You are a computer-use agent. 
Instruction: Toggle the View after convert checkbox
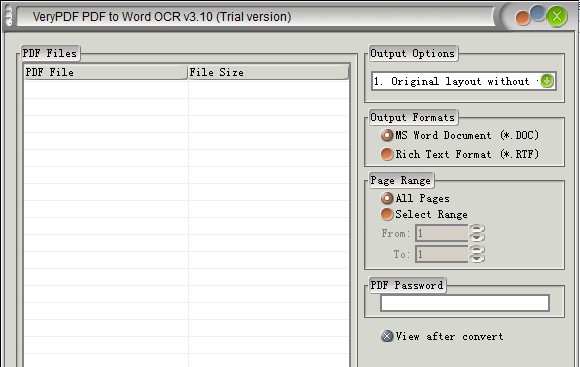pyautogui.click(x=387, y=336)
